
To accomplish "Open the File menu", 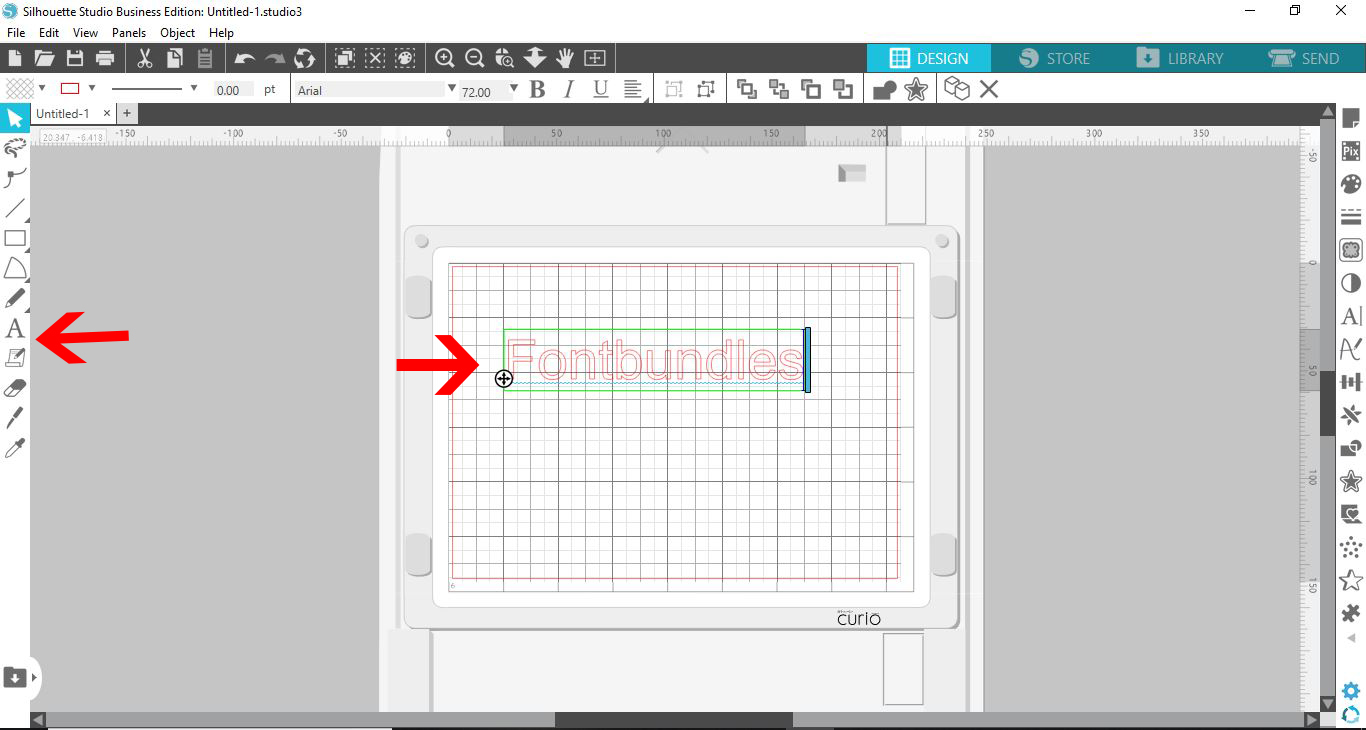I will (x=15, y=33).
